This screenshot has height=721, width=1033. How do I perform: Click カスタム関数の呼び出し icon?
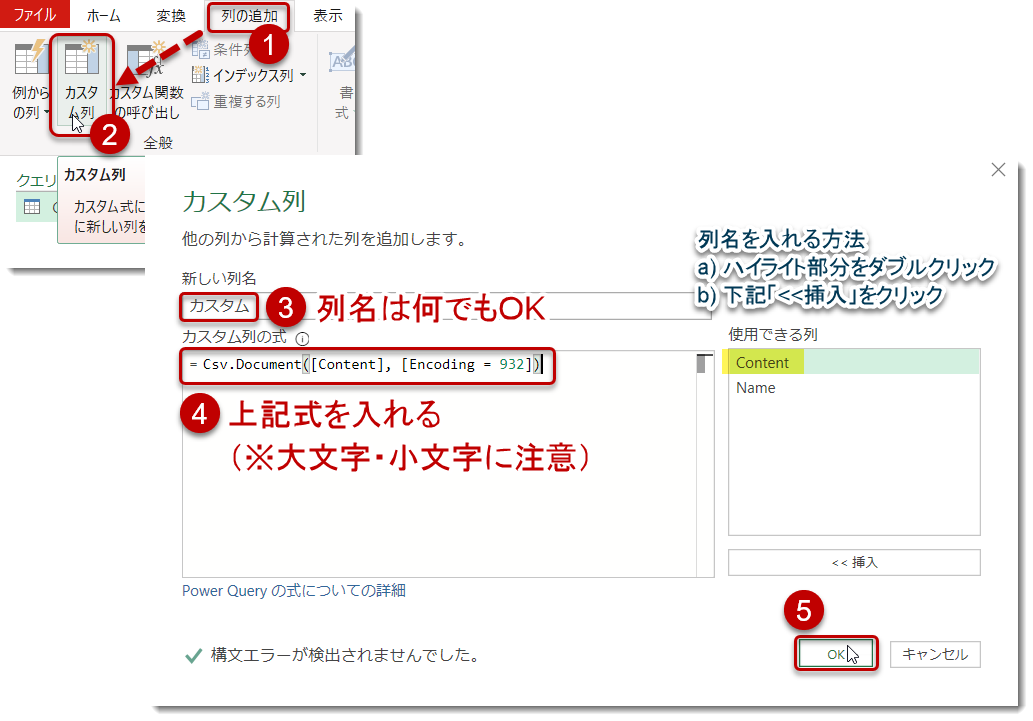point(146,59)
